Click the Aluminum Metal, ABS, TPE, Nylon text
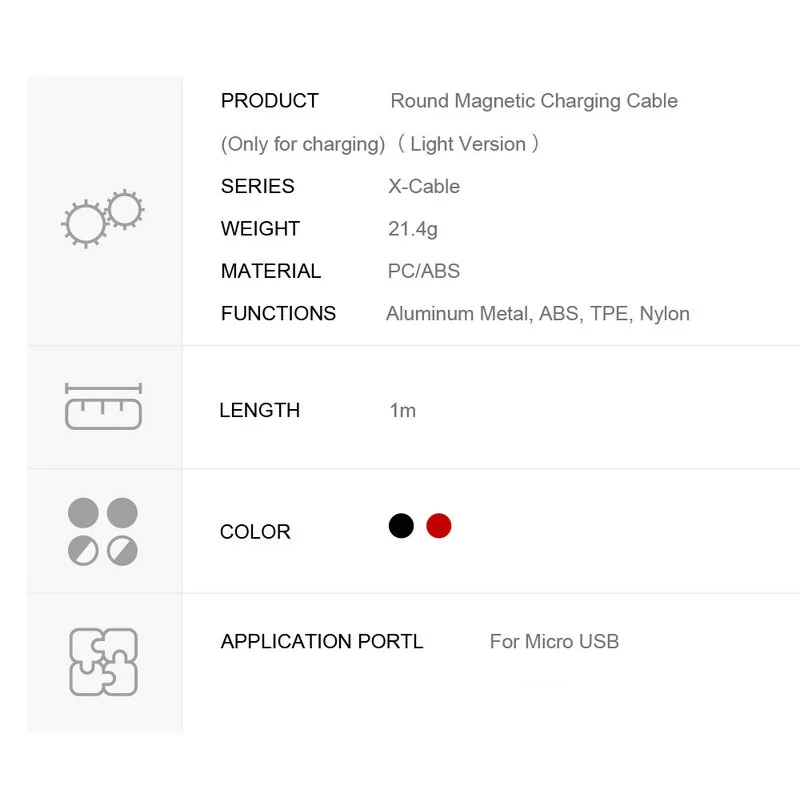Image resolution: width=800 pixels, height=800 pixels. pos(538,314)
